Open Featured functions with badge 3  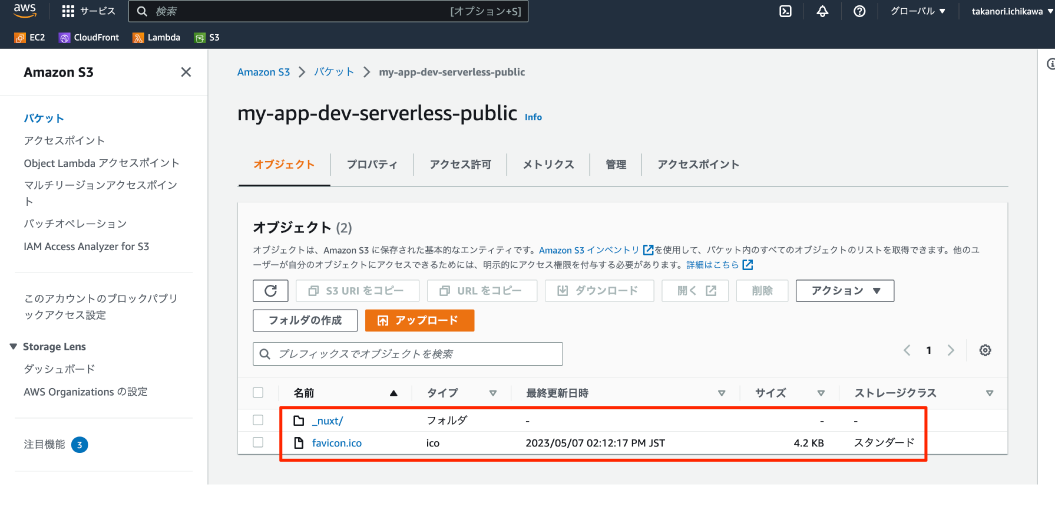tap(57, 444)
